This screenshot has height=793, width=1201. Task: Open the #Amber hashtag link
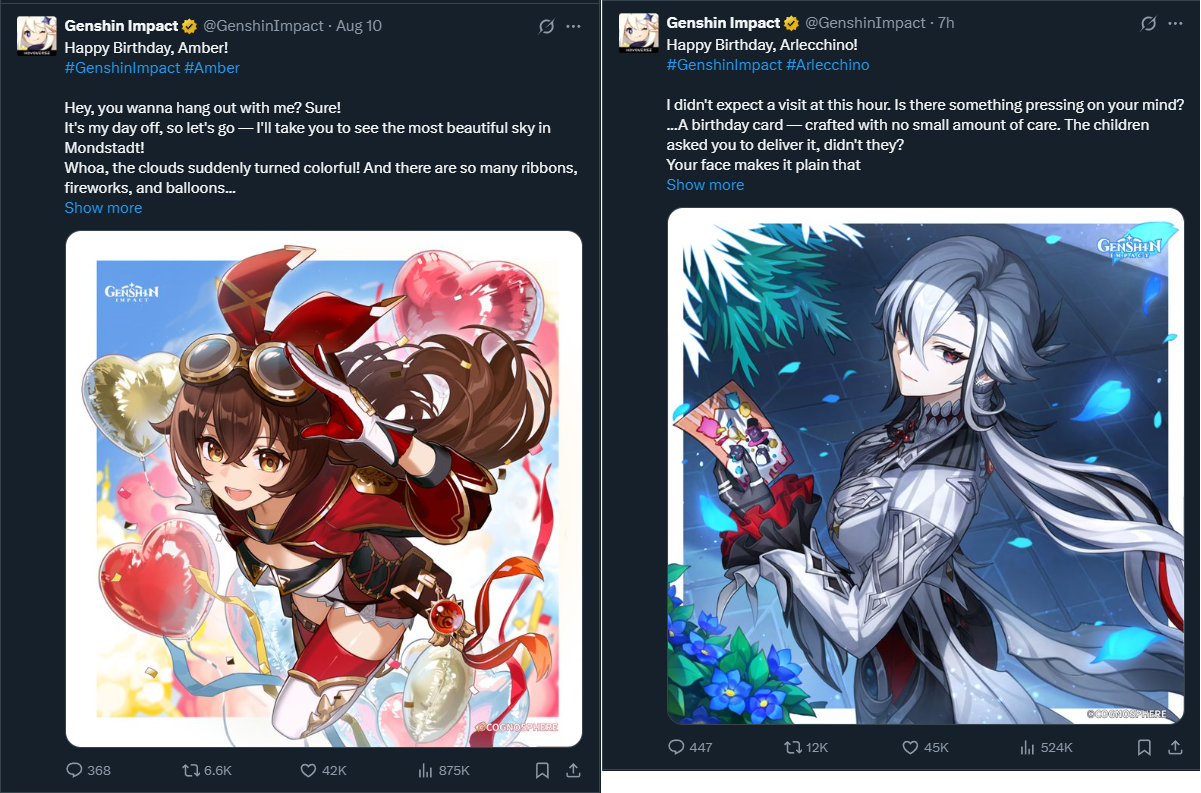pyautogui.click(x=212, y=68)
